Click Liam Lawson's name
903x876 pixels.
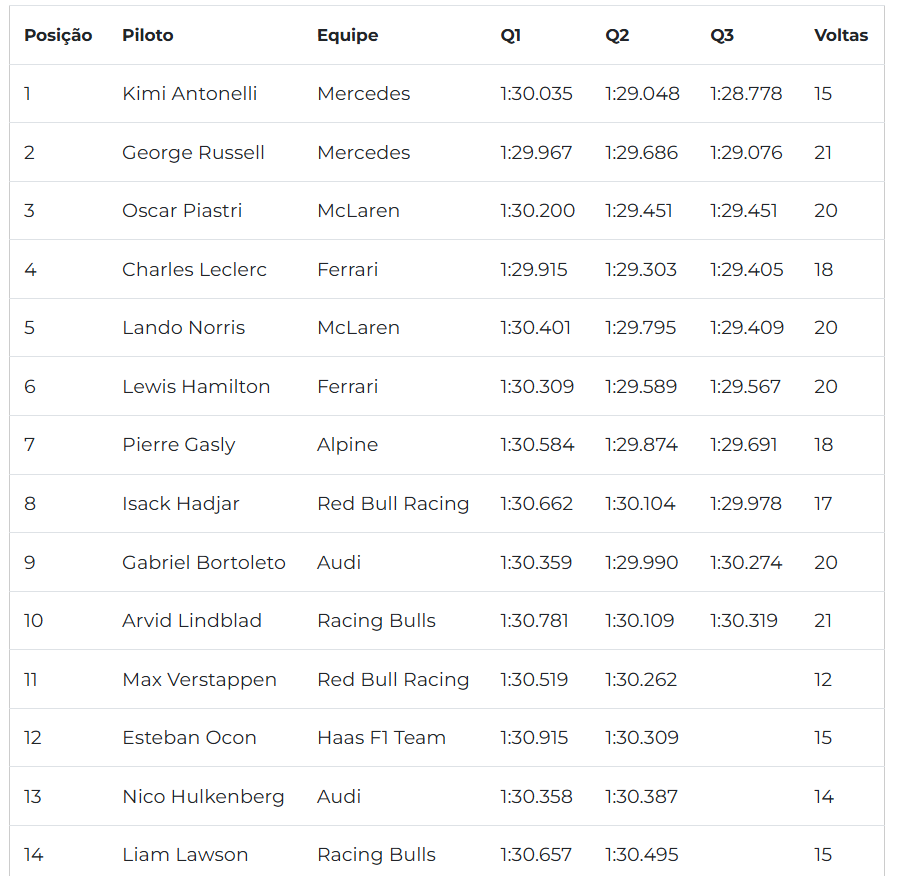tap(185, 855)
